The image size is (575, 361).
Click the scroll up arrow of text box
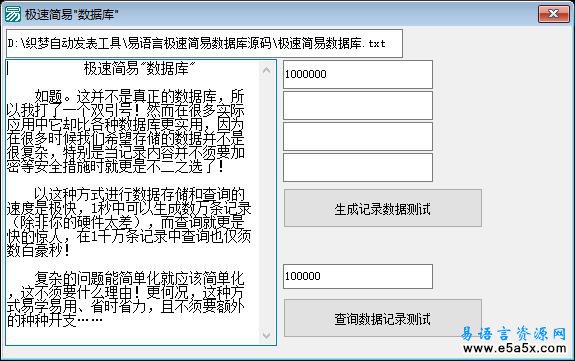(x=267, y=70)
